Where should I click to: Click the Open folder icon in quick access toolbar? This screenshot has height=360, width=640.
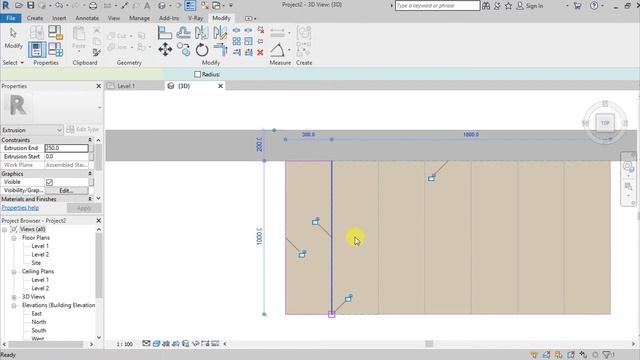19,5
